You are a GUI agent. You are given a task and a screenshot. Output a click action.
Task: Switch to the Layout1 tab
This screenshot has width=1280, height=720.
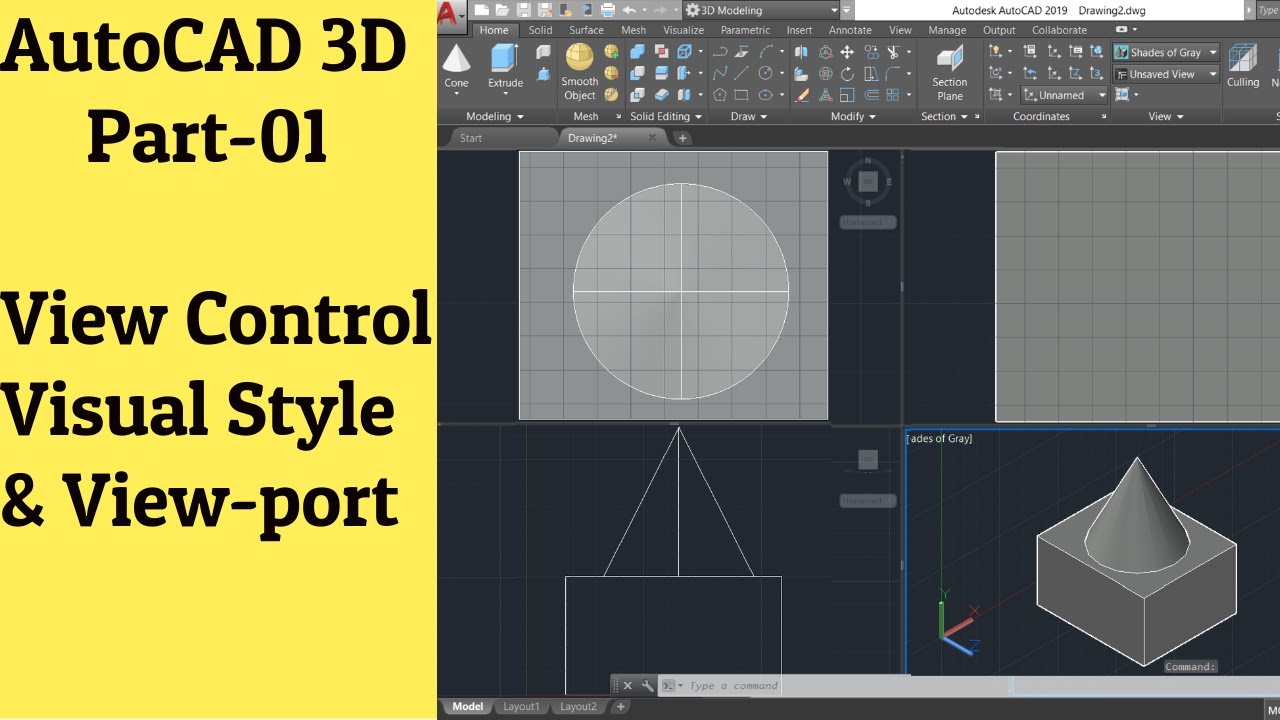click(x=521, y=707)
